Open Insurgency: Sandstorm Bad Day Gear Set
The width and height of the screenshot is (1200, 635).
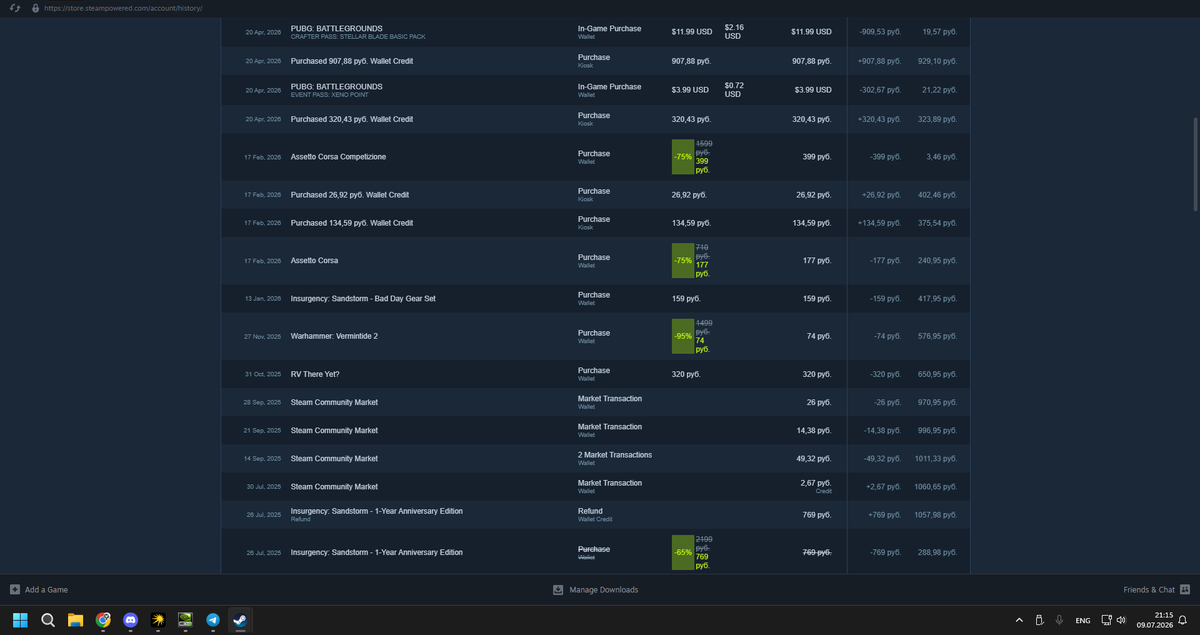596,298
